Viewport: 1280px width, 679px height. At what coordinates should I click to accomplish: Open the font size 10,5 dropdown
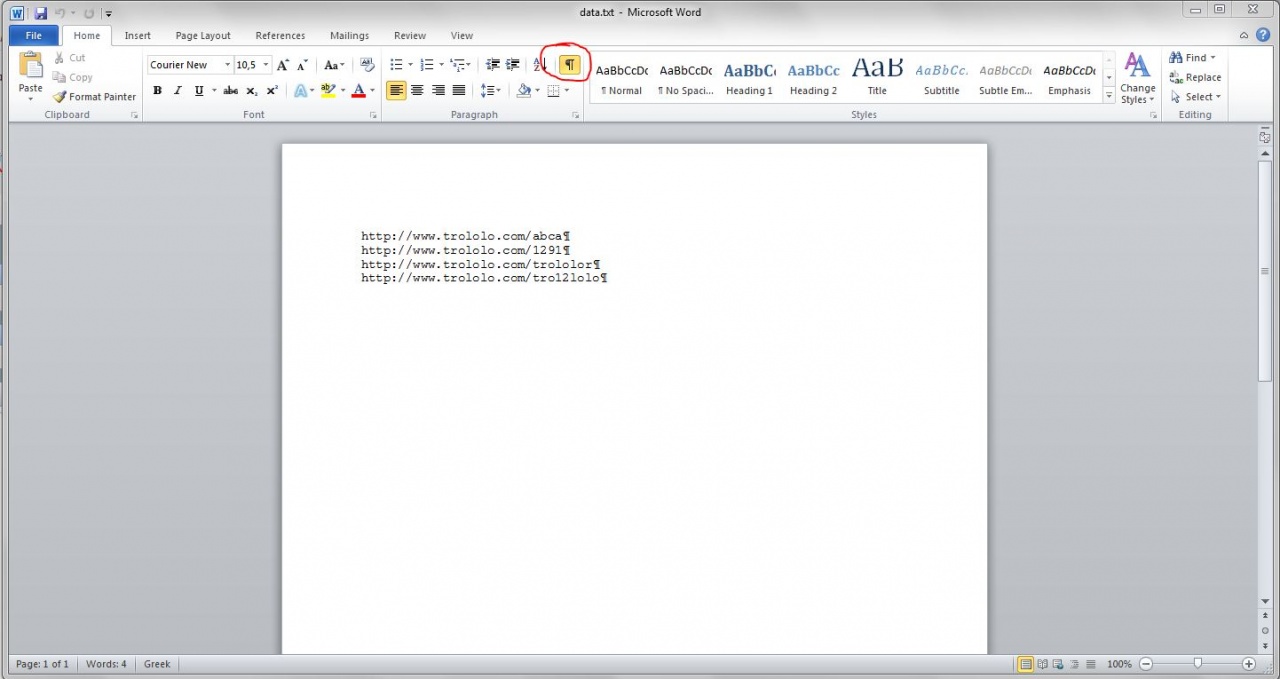pos(266,65)
